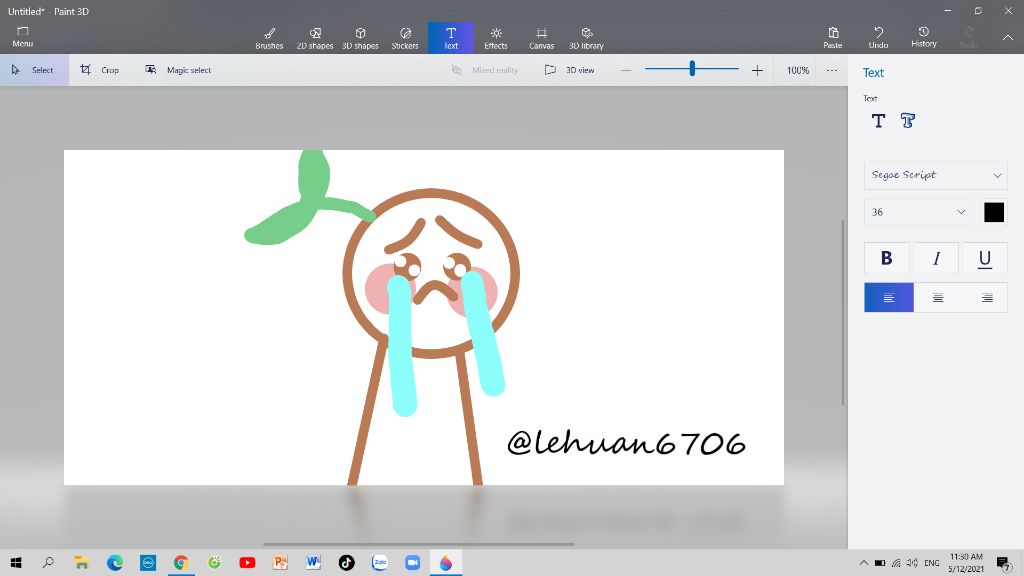Open the 2D shapes tool

point(315,38)
